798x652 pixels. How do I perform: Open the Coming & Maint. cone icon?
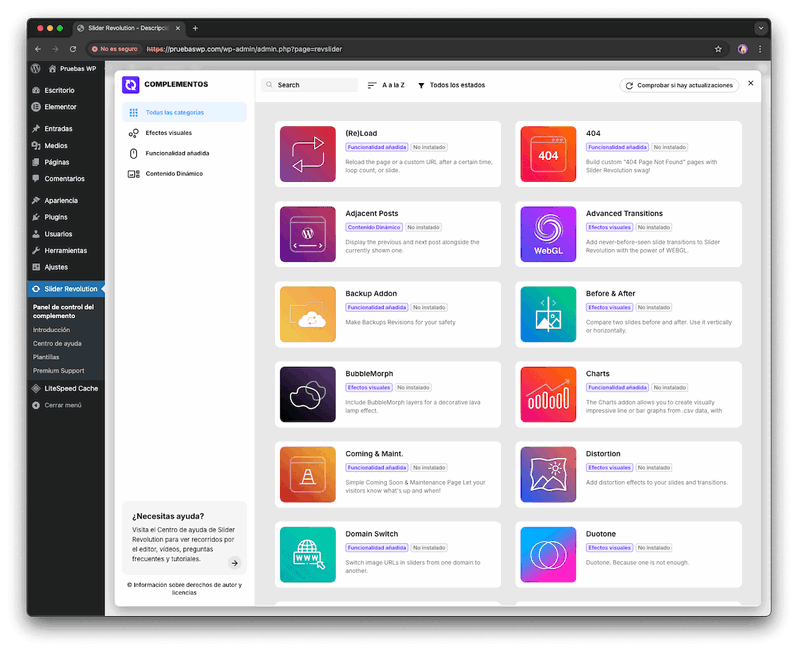point(307,474)
